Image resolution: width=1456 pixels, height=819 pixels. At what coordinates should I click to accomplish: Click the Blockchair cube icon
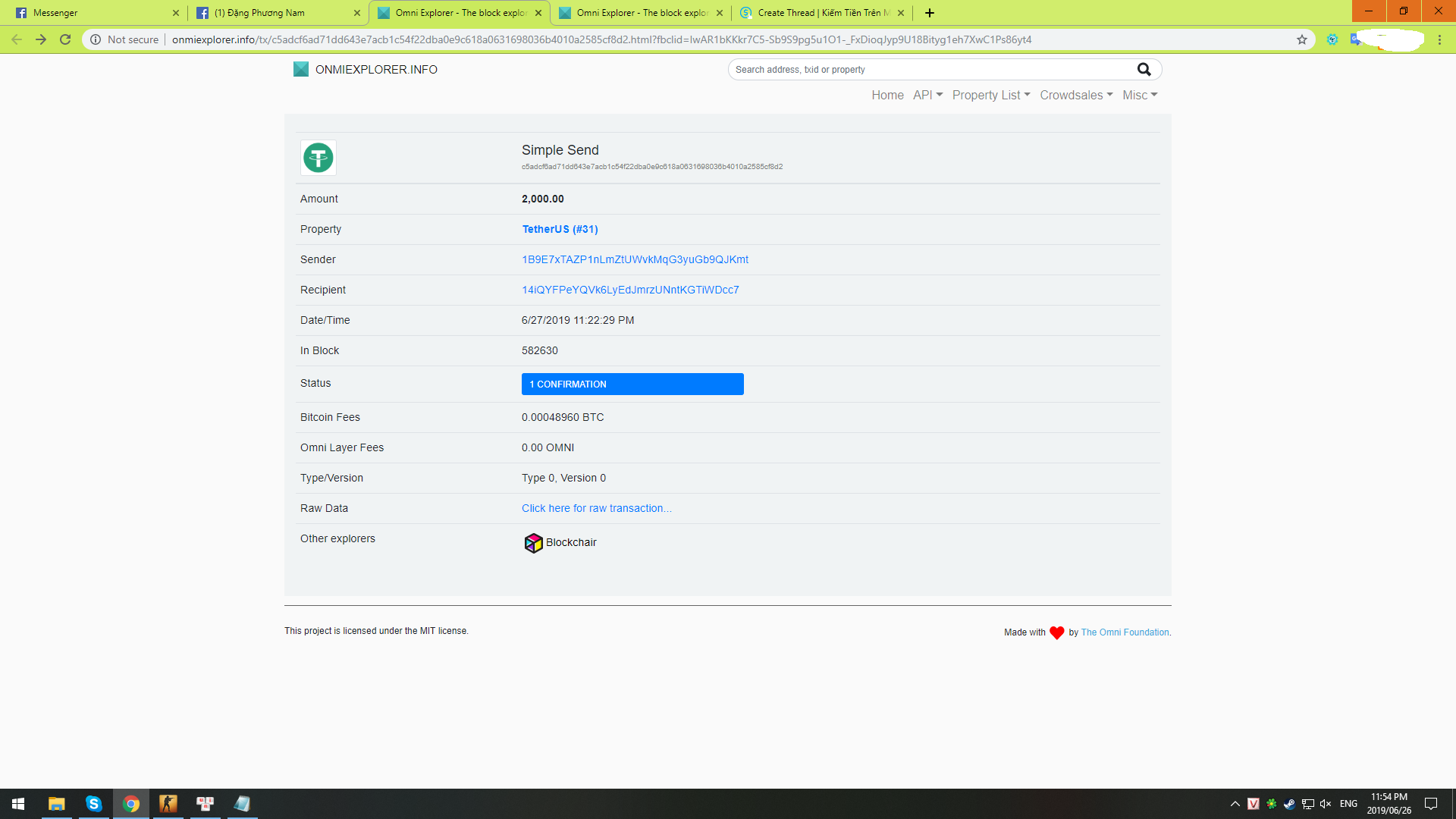coord(533,543)
